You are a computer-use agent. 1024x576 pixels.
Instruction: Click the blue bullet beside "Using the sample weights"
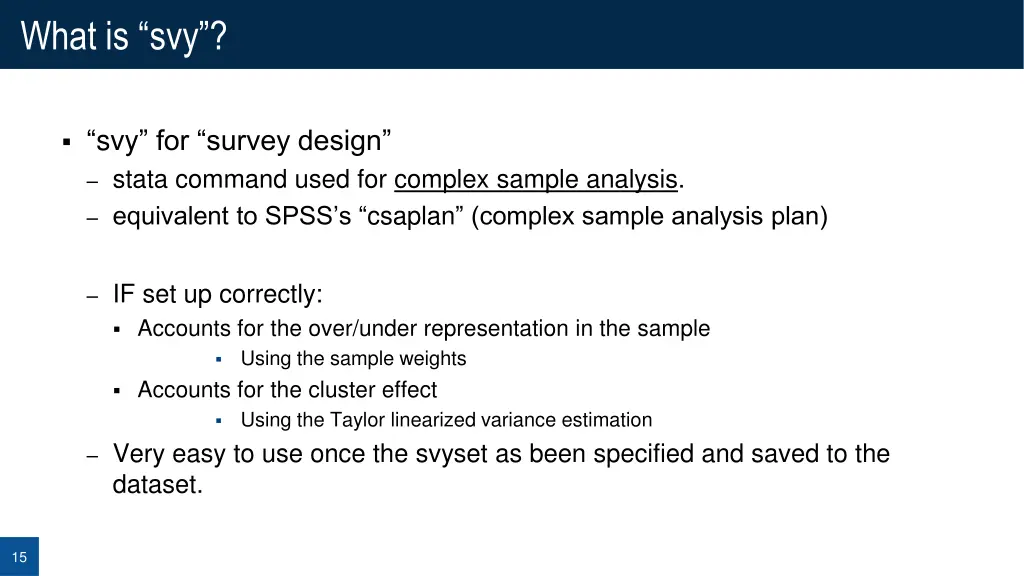pos(219,359)
